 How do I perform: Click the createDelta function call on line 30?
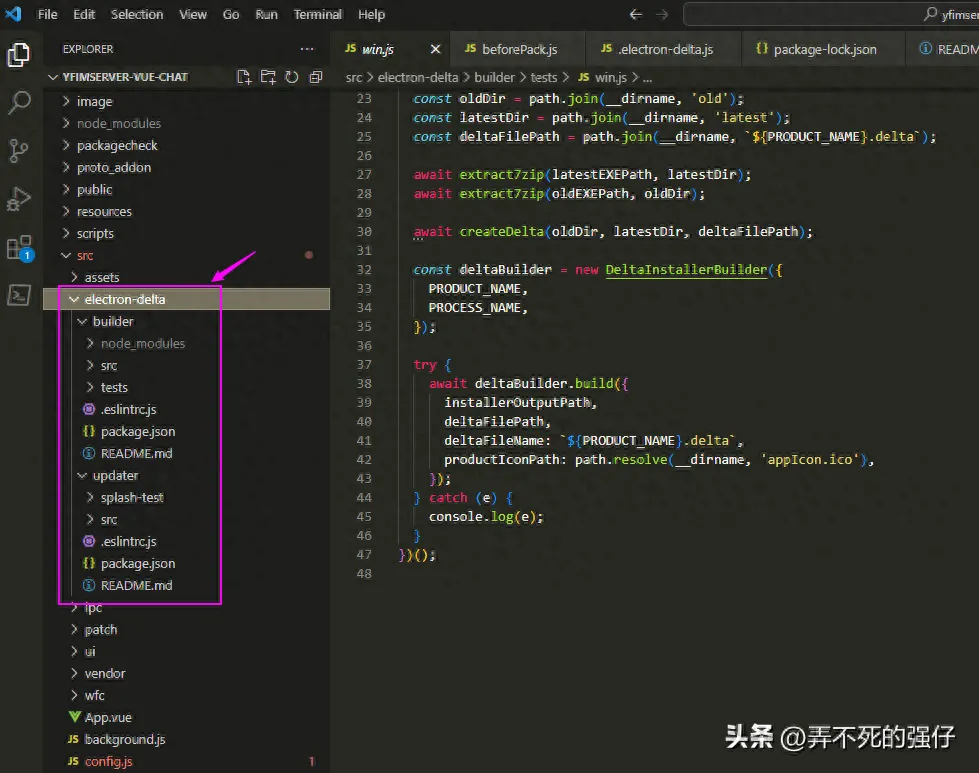click(x=501, y=232)
